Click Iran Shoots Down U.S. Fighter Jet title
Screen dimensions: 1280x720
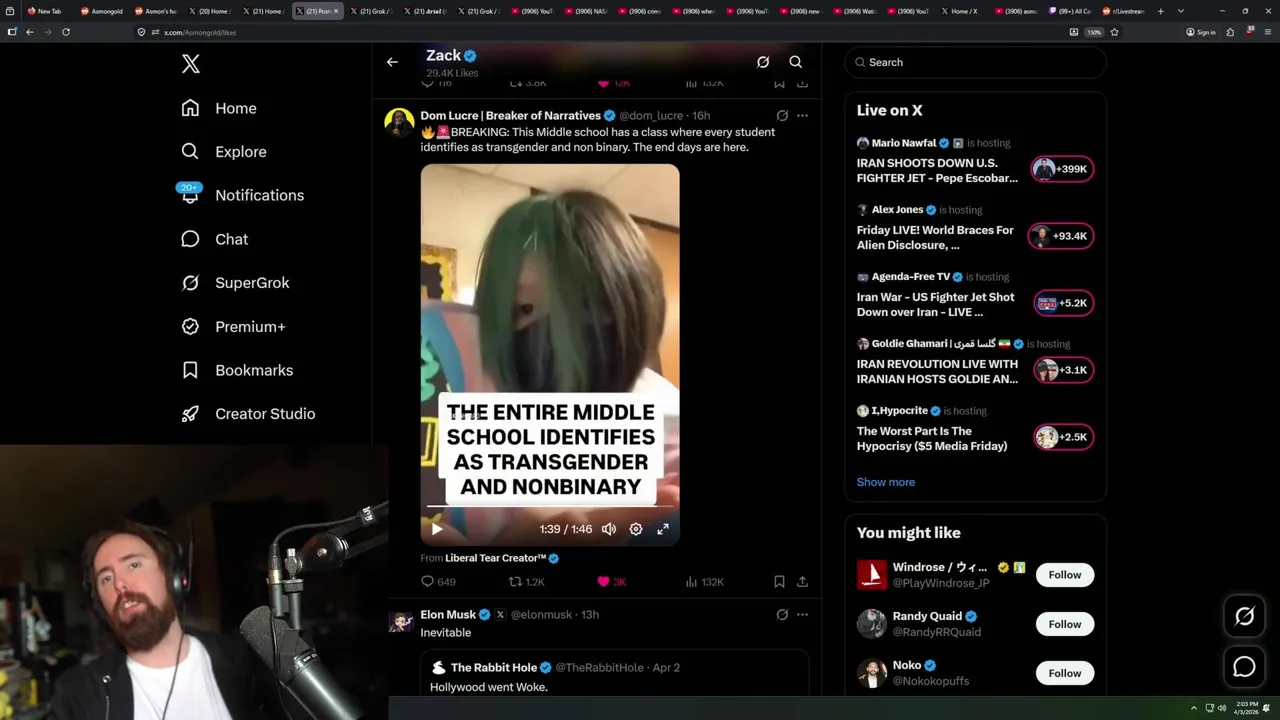pos(937,170)
